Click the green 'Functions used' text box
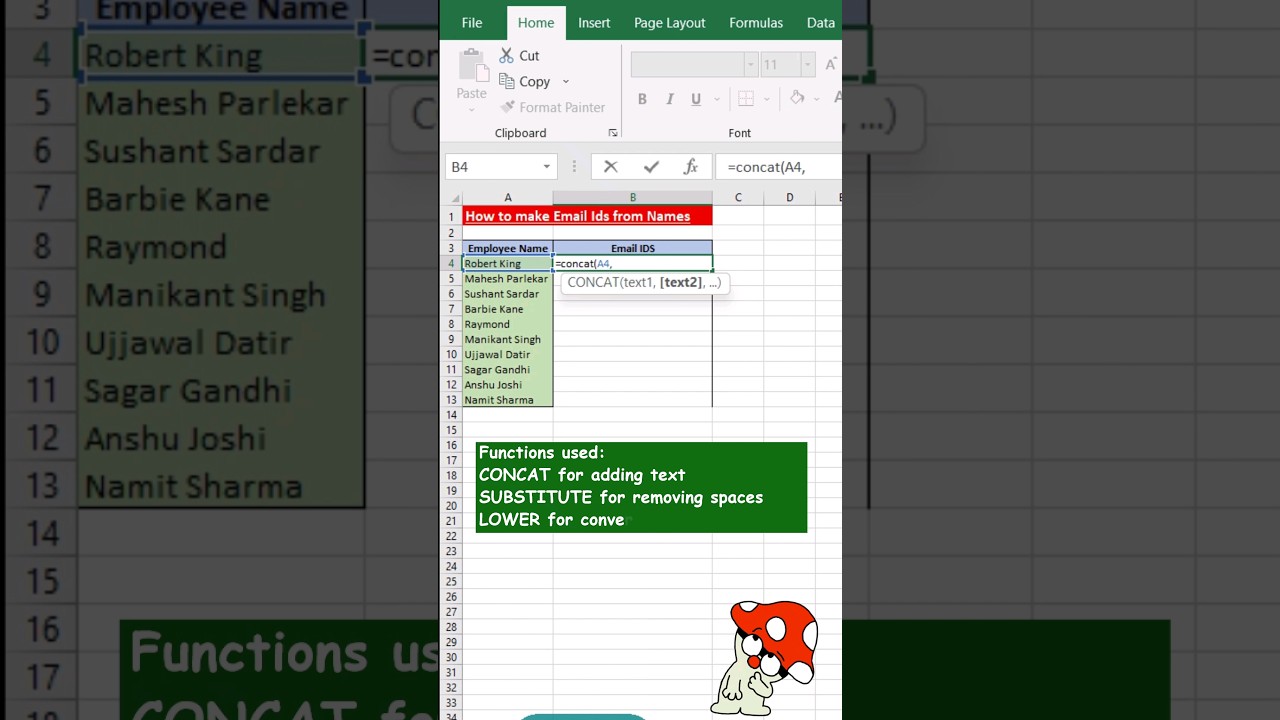Image resolution: width=1280 pixels, height=720 pixels. coord(641,487)
